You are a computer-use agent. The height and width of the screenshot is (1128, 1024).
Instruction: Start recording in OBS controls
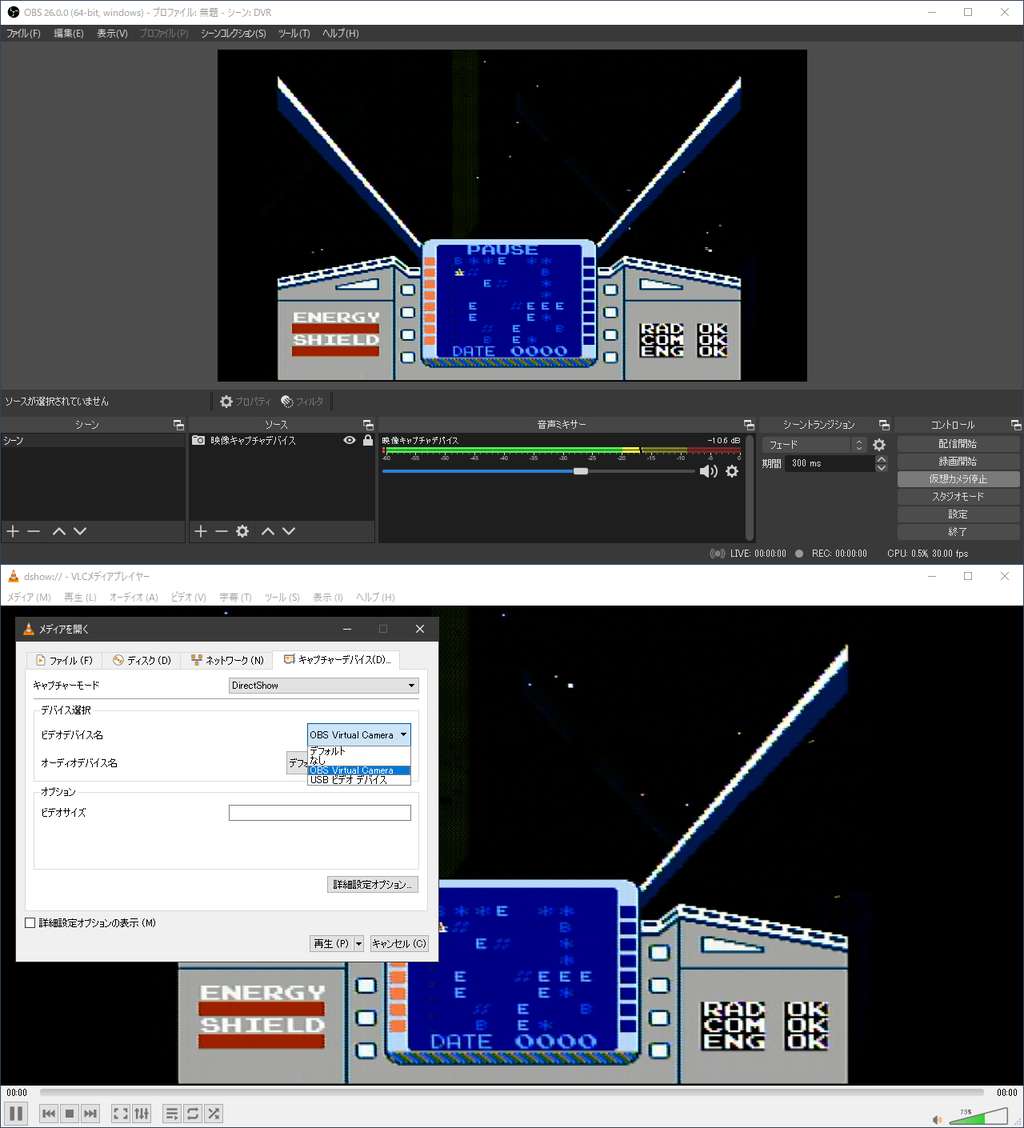pyautogui.click(x=958, y=462)
